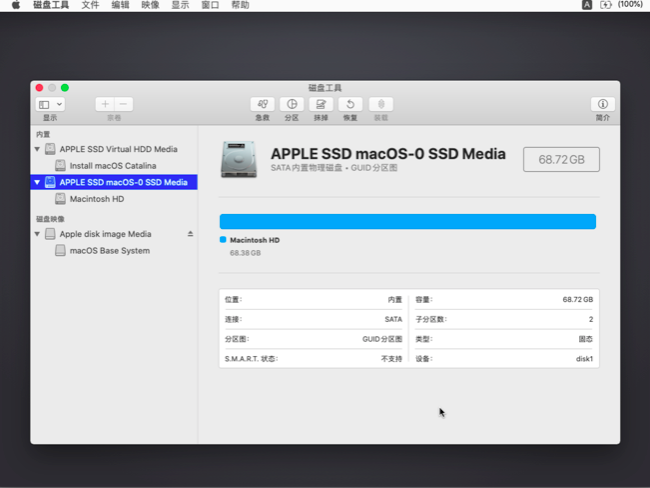Click the Mount (装载) toolbar icon

point(381,104)
